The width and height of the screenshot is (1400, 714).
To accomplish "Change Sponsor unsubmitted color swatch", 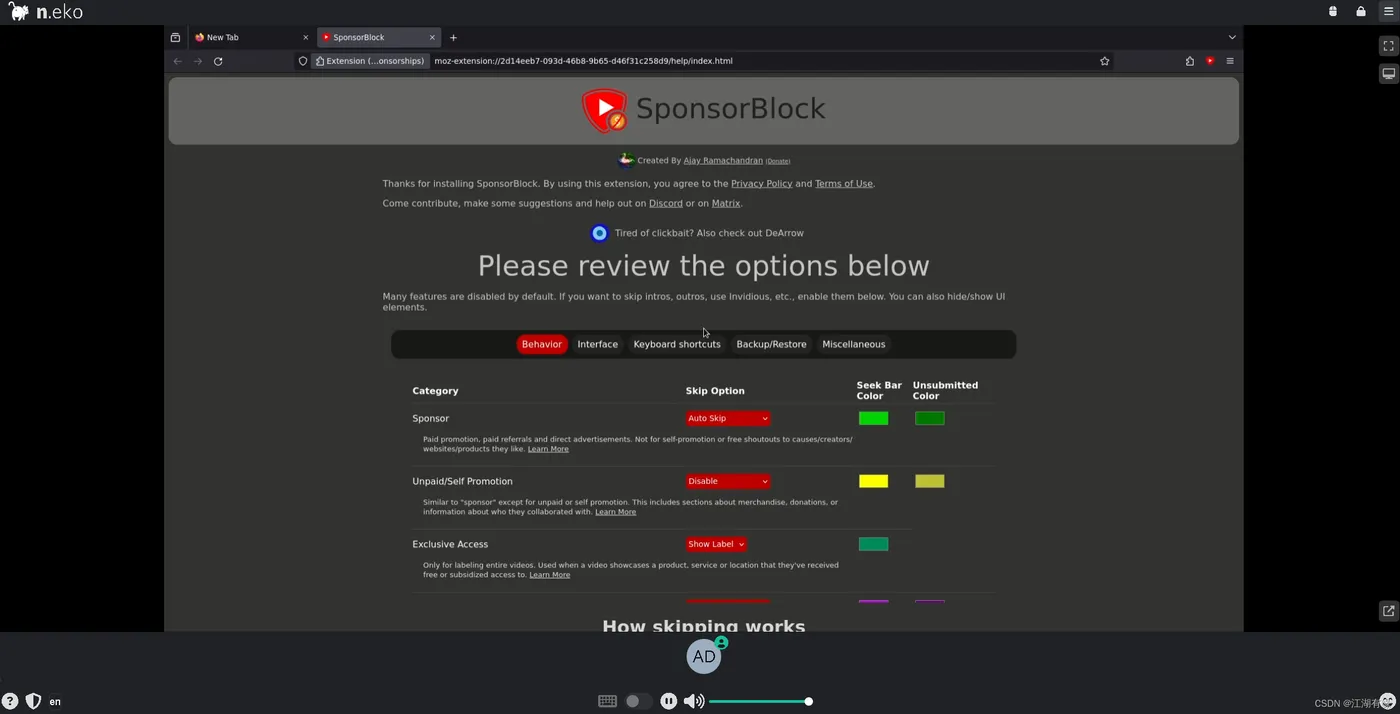I will point(930,418).
